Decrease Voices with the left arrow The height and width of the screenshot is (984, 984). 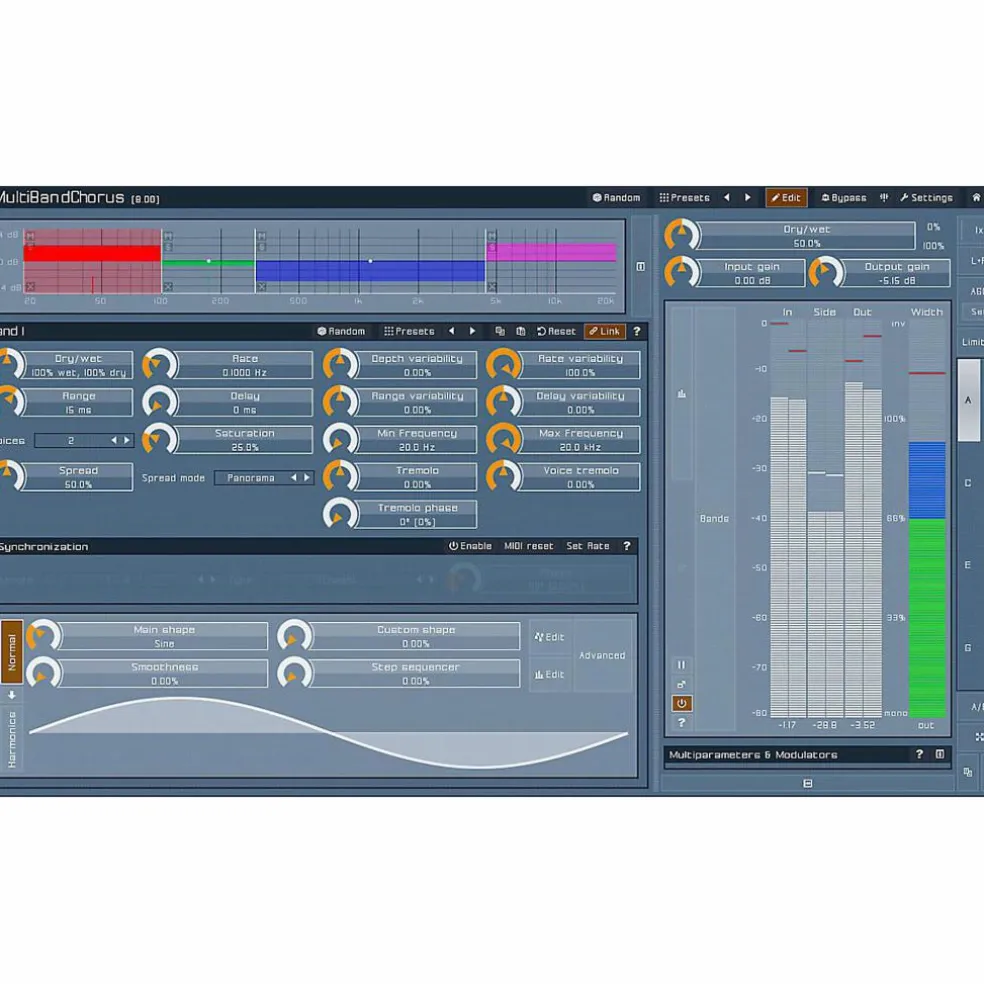[x=114, y=441]
